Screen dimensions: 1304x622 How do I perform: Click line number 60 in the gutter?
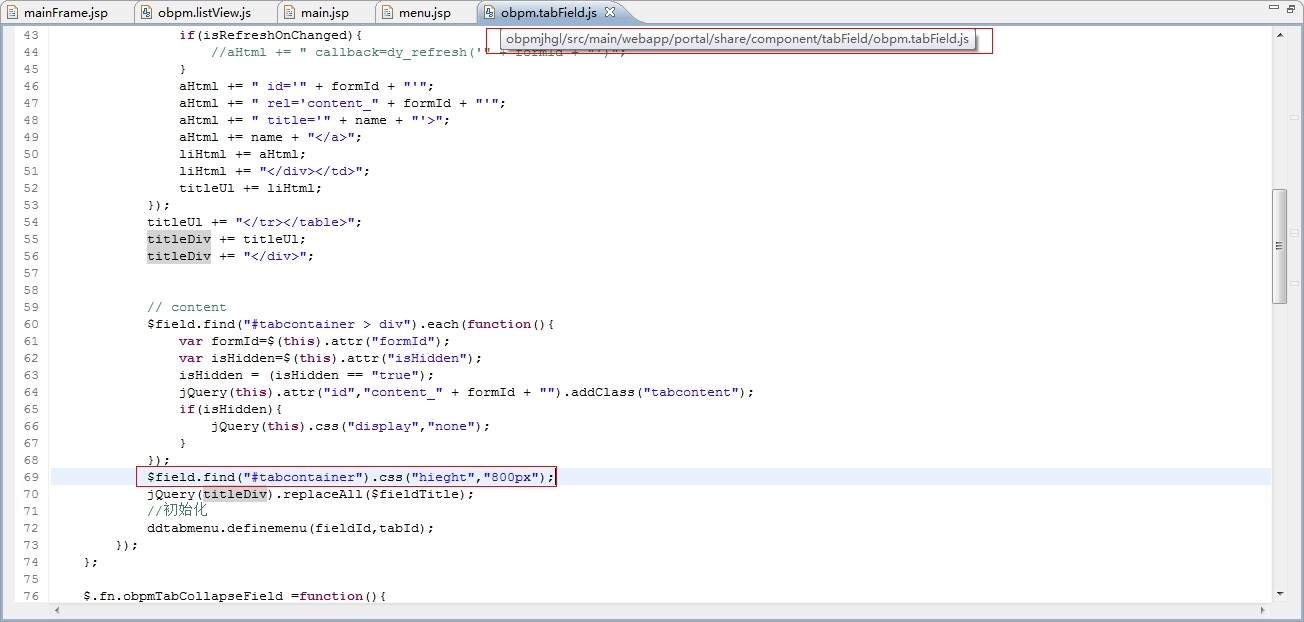point(30,324)
